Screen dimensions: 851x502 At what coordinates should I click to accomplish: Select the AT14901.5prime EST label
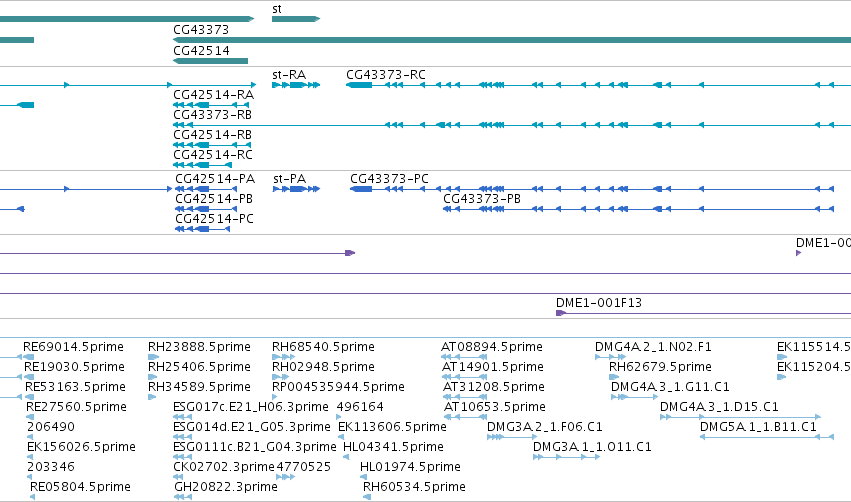493,367
